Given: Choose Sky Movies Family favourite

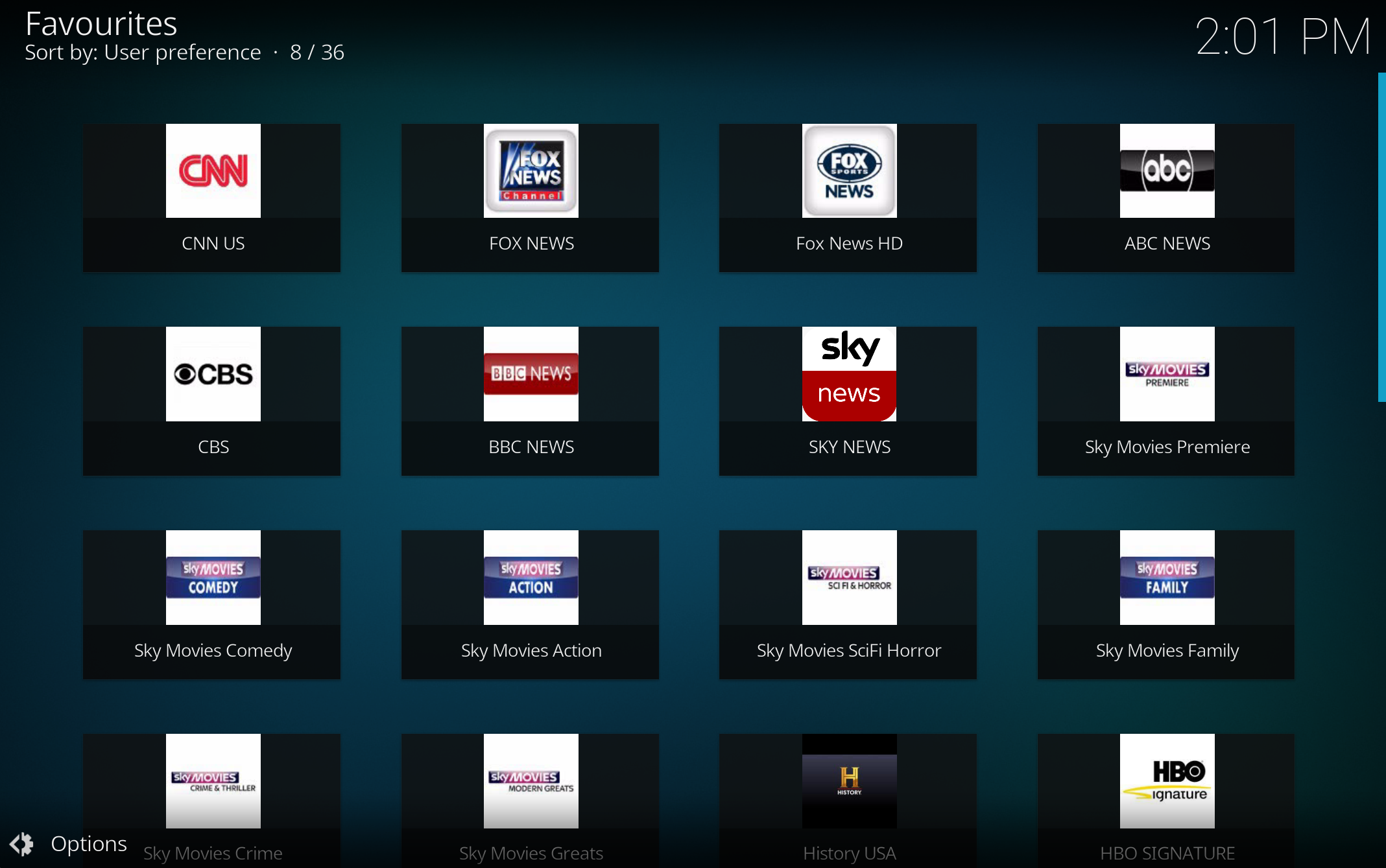Looking at the screenshot, I should pos(1167,578).
